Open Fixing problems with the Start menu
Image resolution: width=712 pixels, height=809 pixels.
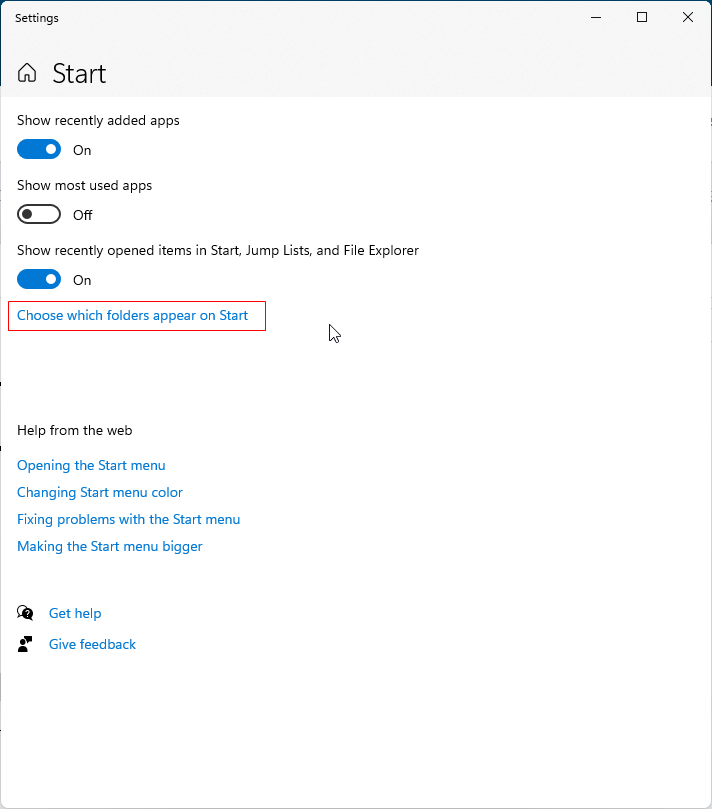click(128, 519)
